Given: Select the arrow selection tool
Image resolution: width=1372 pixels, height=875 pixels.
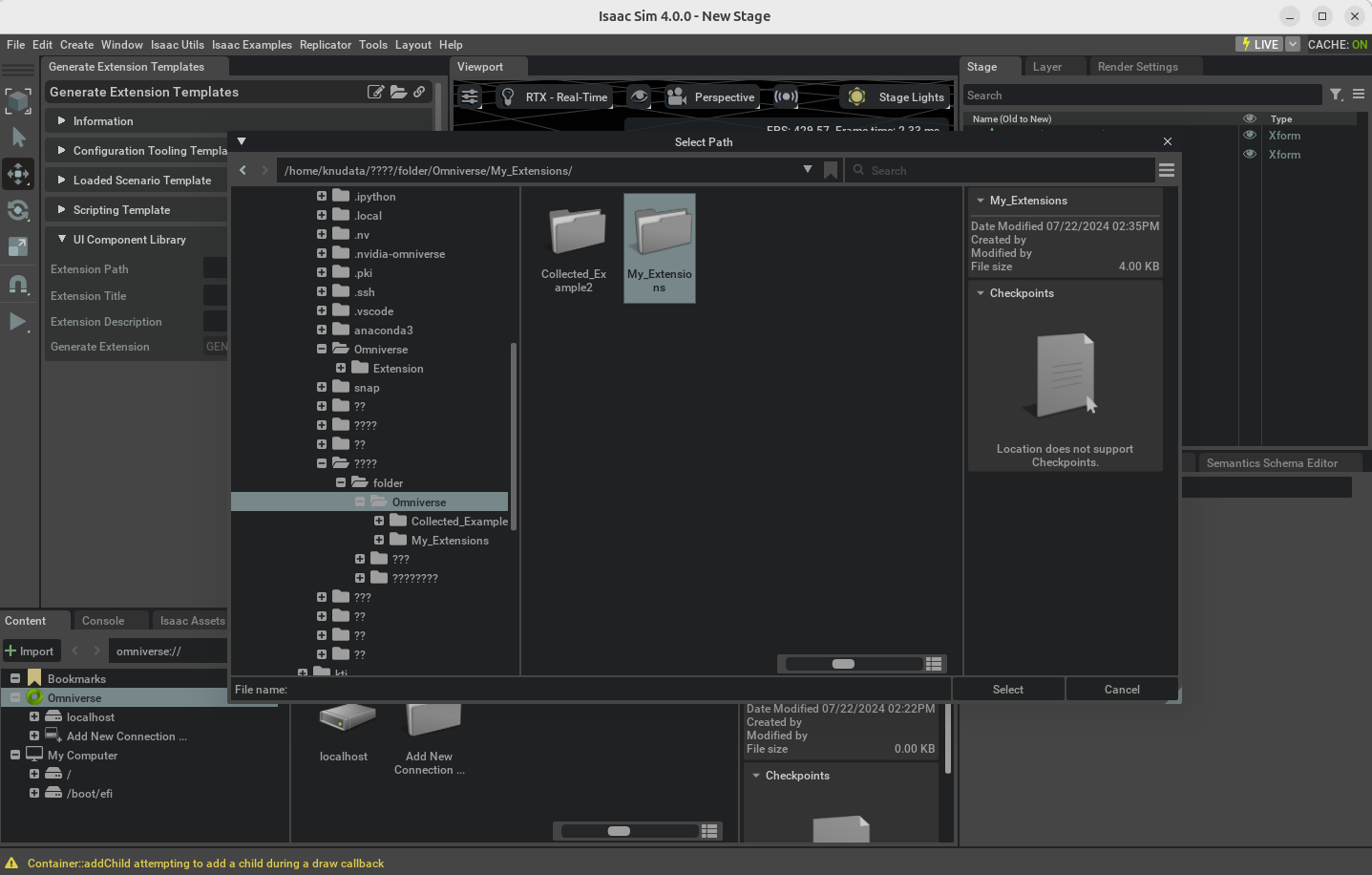Looking at the screenshot, I should [18, 138].
